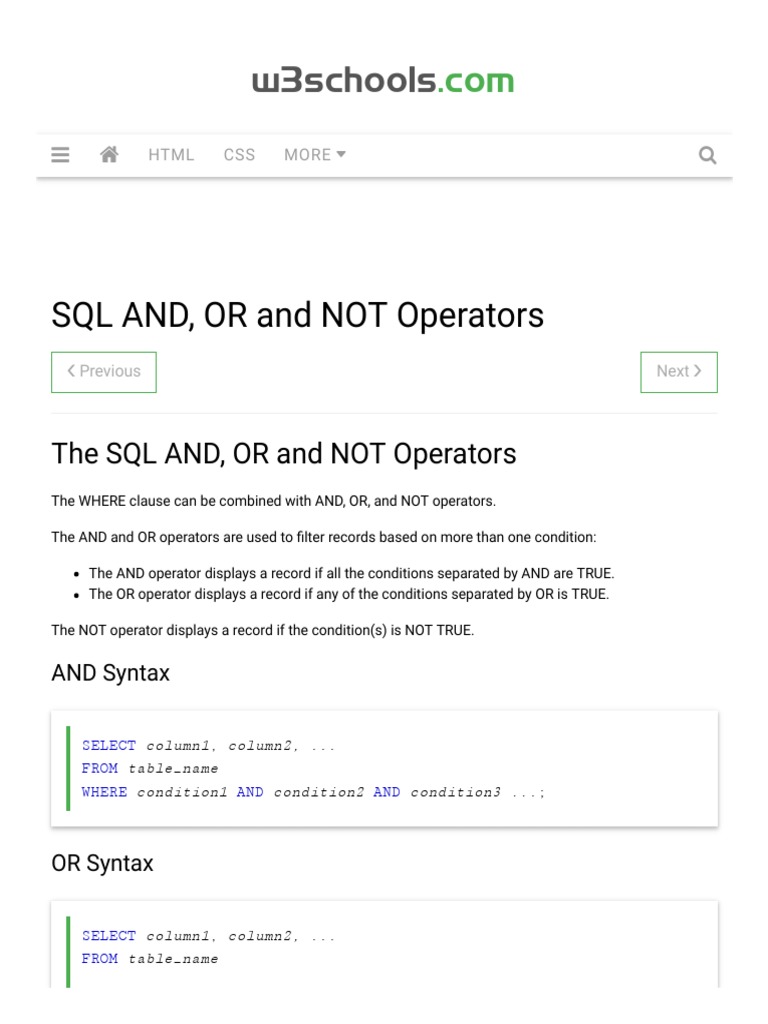
Task: Click the home icon in navbar
Action: click(109, 155)
